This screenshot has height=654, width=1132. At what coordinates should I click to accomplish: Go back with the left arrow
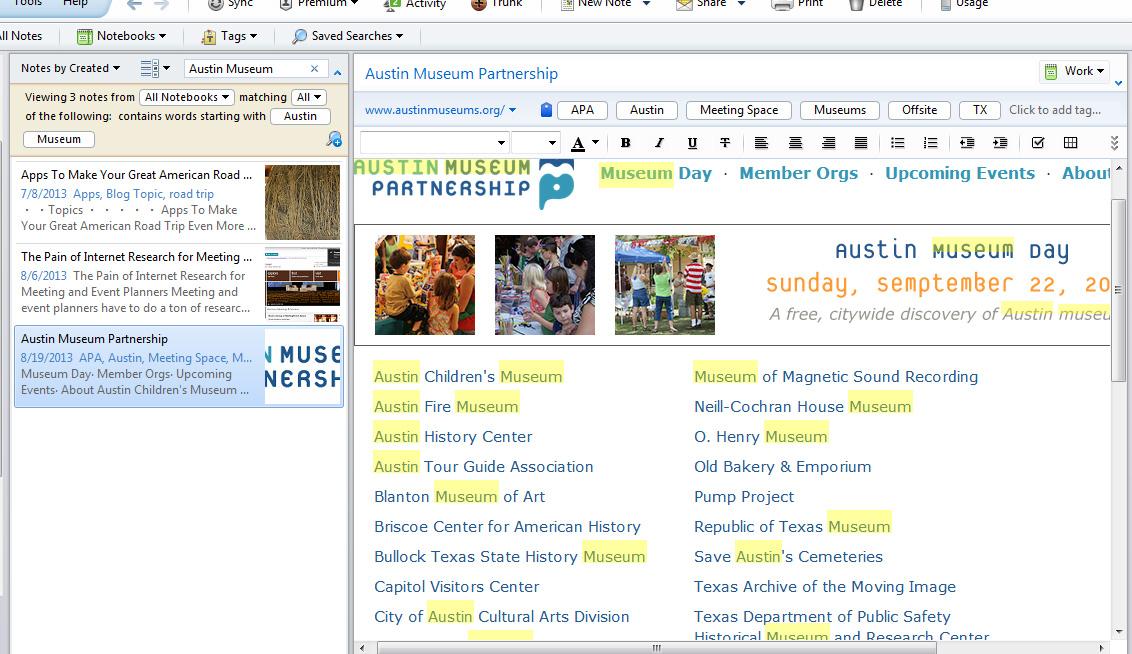tap(134, 4)
